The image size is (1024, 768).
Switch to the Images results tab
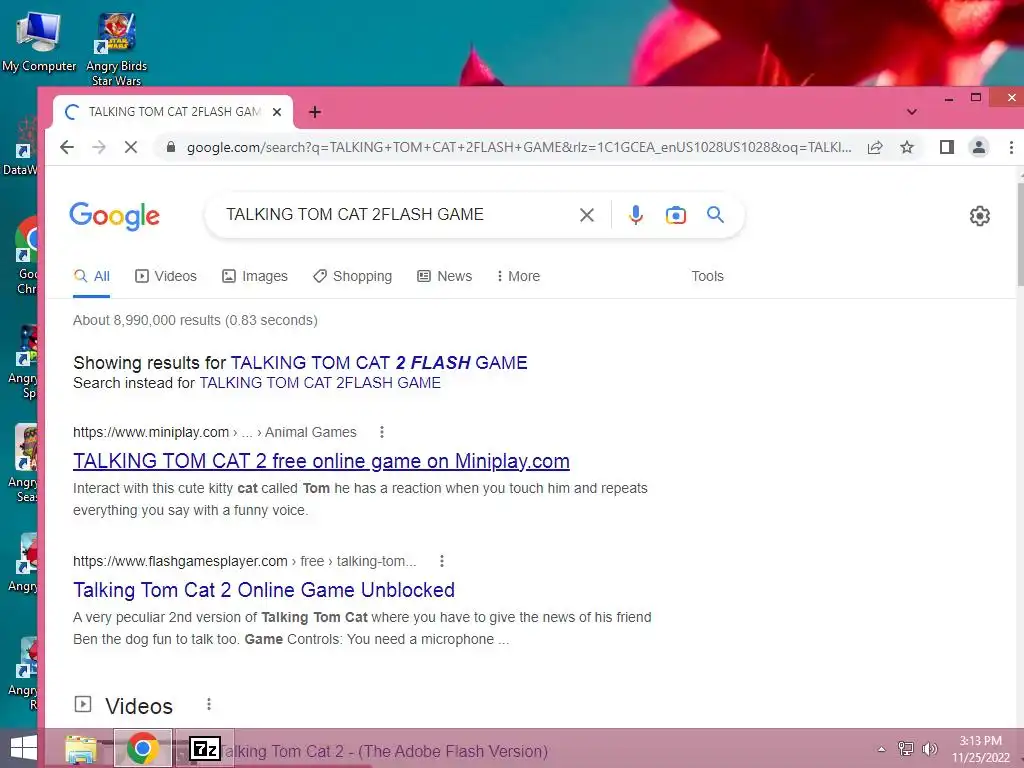pos(255,276)
